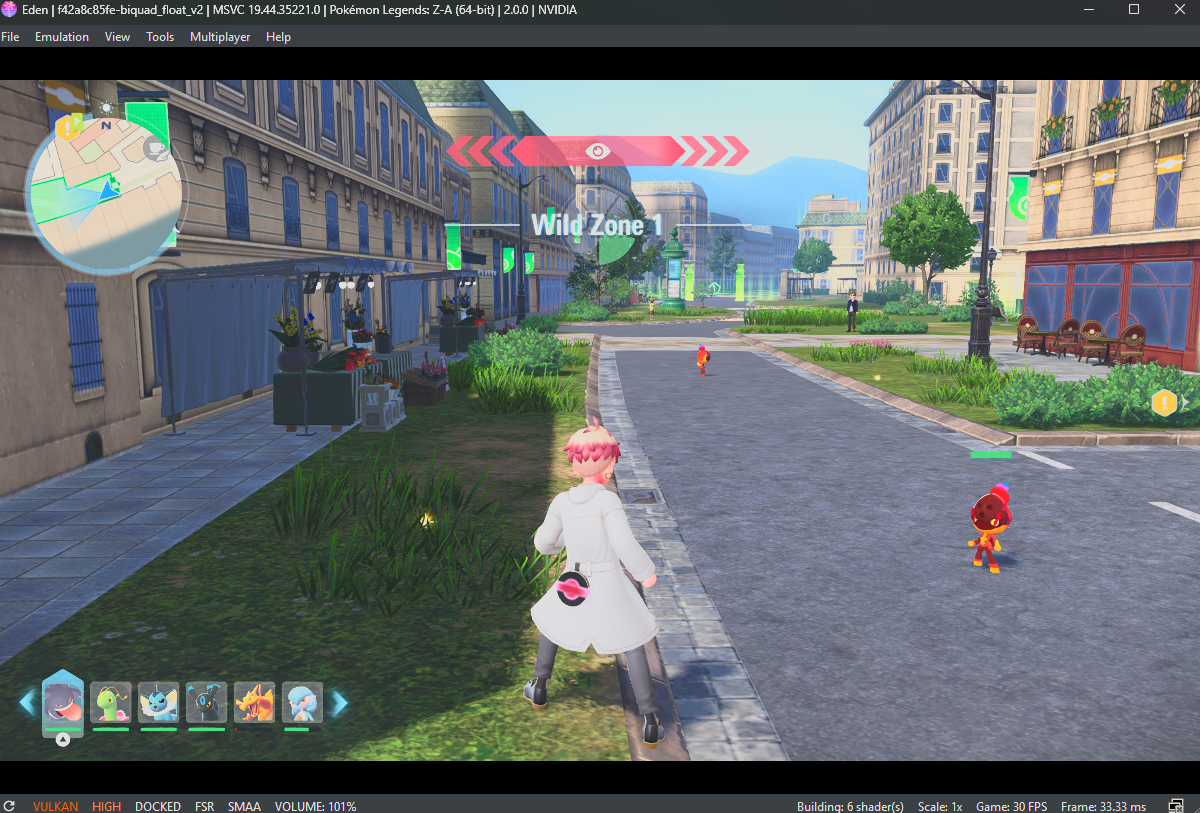Select the Gardevoir party slot
This screenshot has width=1200, height=813.
(303, 703)
